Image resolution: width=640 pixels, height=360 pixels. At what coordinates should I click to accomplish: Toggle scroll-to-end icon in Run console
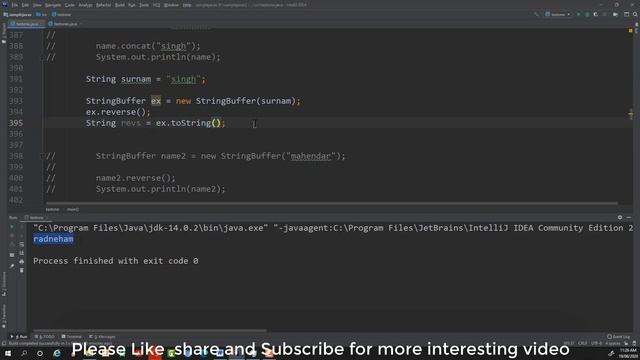(22, 253)
